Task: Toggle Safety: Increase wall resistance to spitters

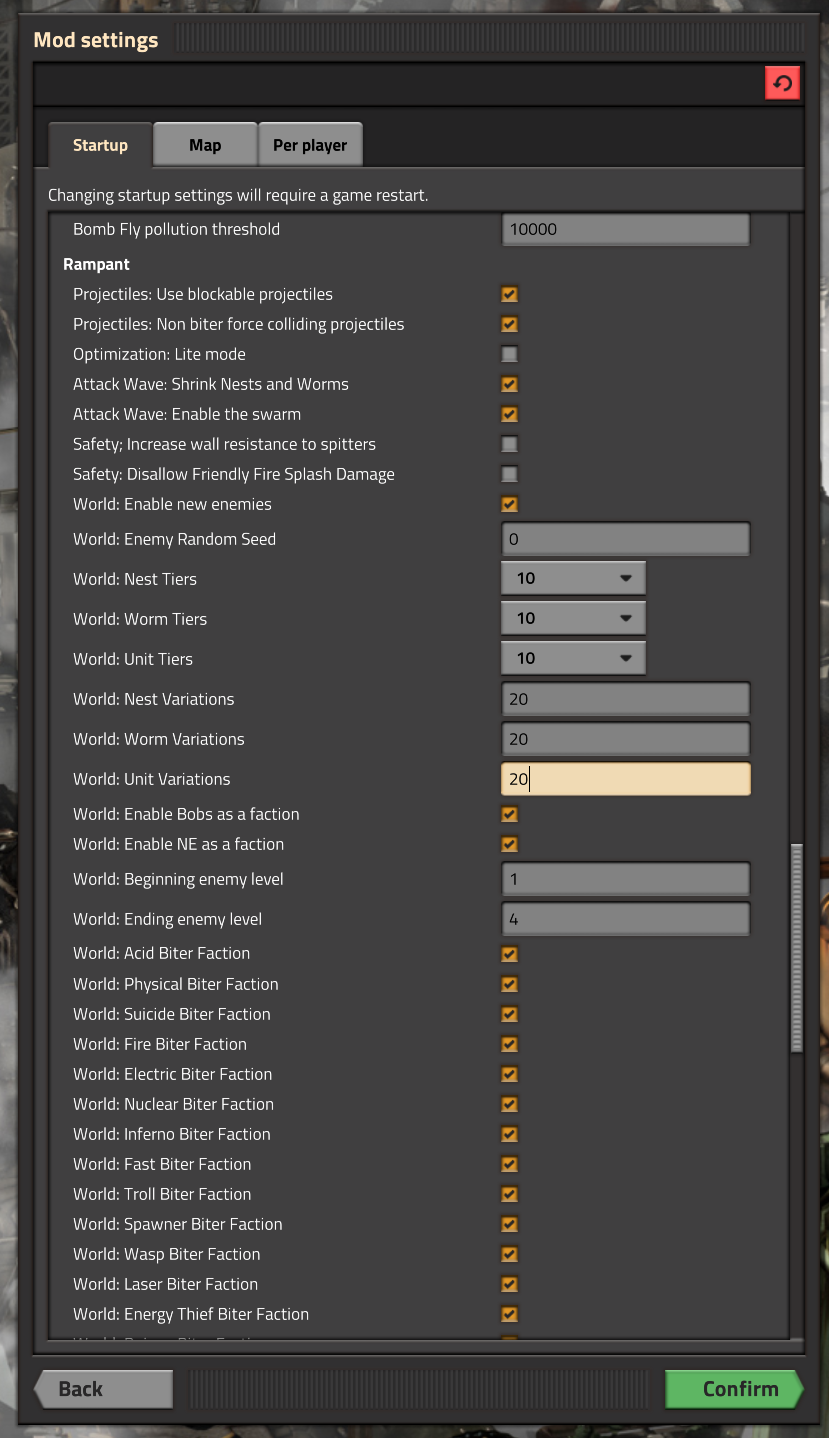Action: (x=510, y=444)
